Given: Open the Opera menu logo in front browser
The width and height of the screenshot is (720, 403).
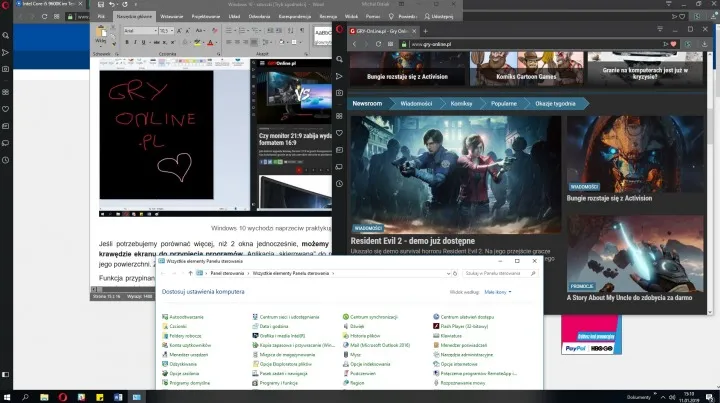Looking at the screenshot, I should [340, 28].
